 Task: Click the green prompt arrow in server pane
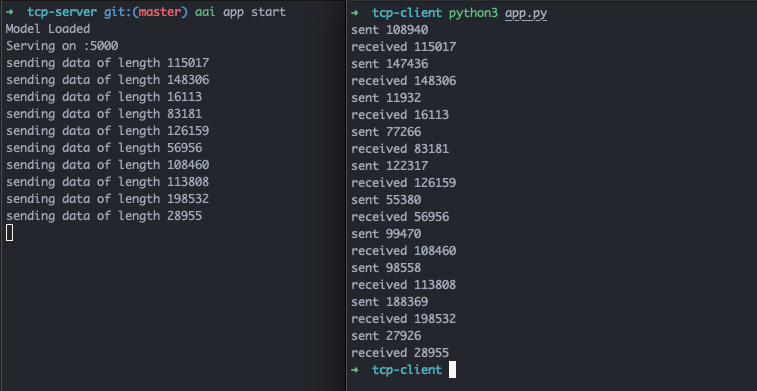point(10,12)
